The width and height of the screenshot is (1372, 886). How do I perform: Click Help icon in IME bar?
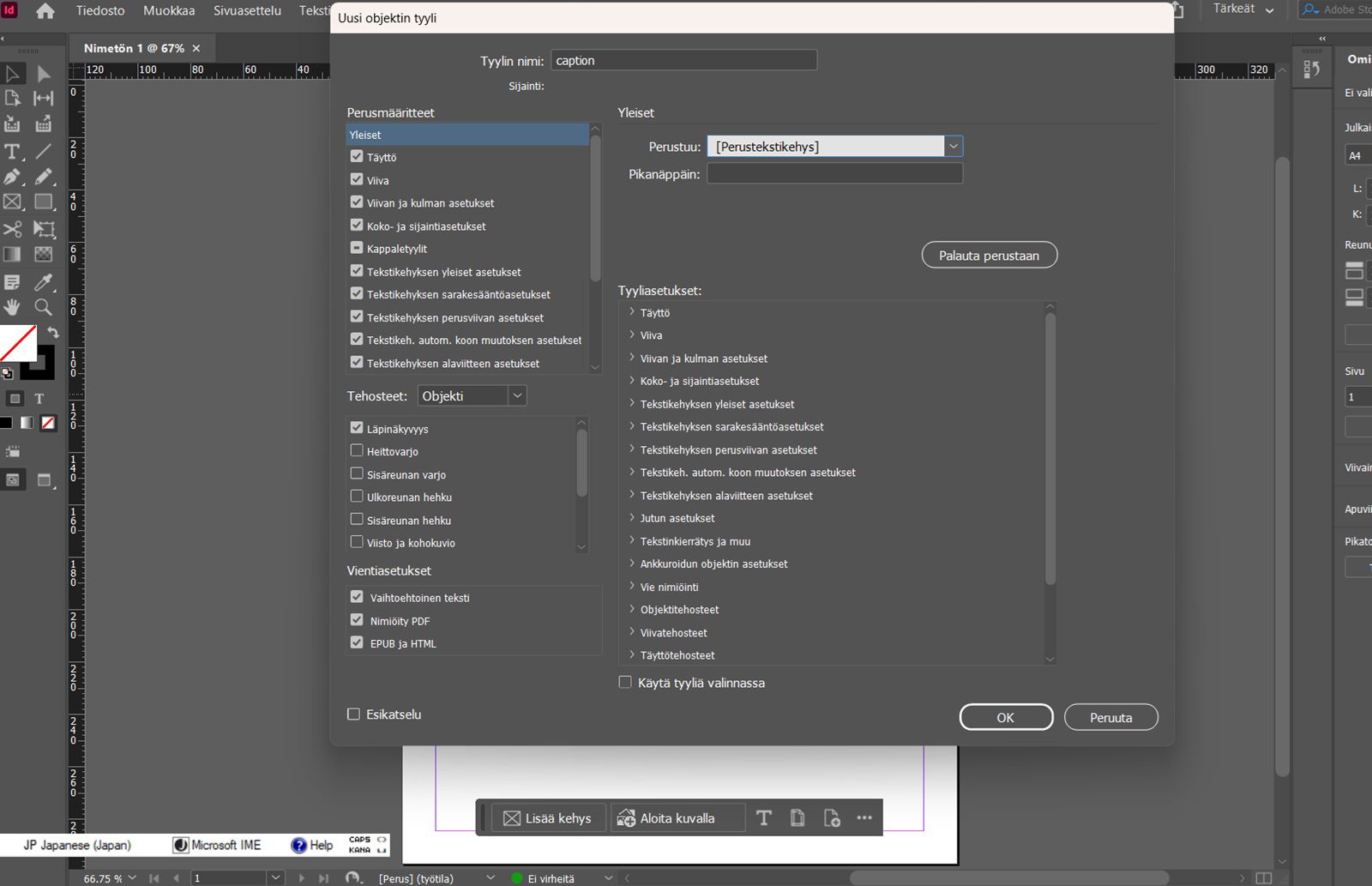312,845
